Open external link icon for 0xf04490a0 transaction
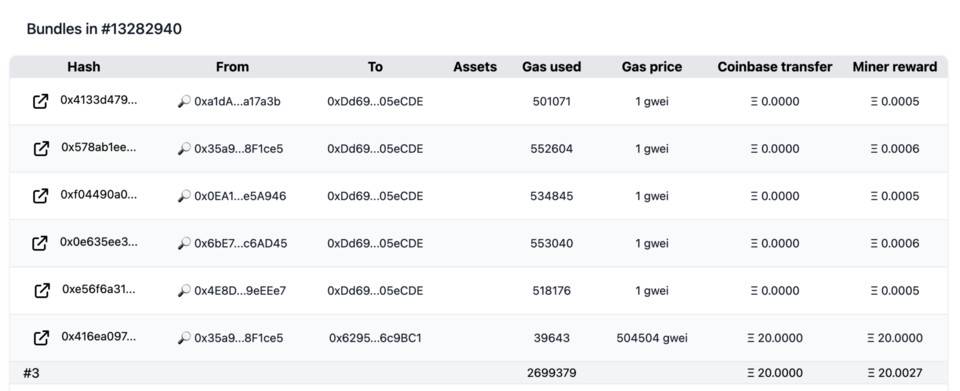This screenshot has width=960, height=391. [40, 196]
